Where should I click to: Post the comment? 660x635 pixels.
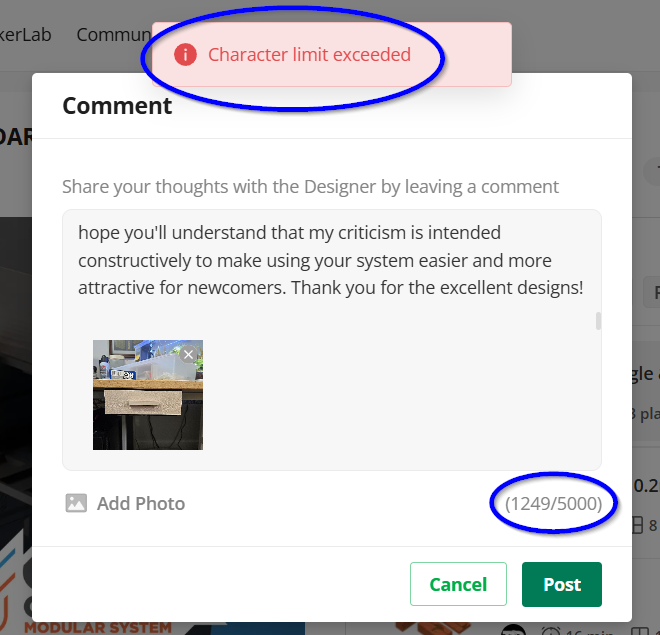pyautogui.click(x=562, y=584)
